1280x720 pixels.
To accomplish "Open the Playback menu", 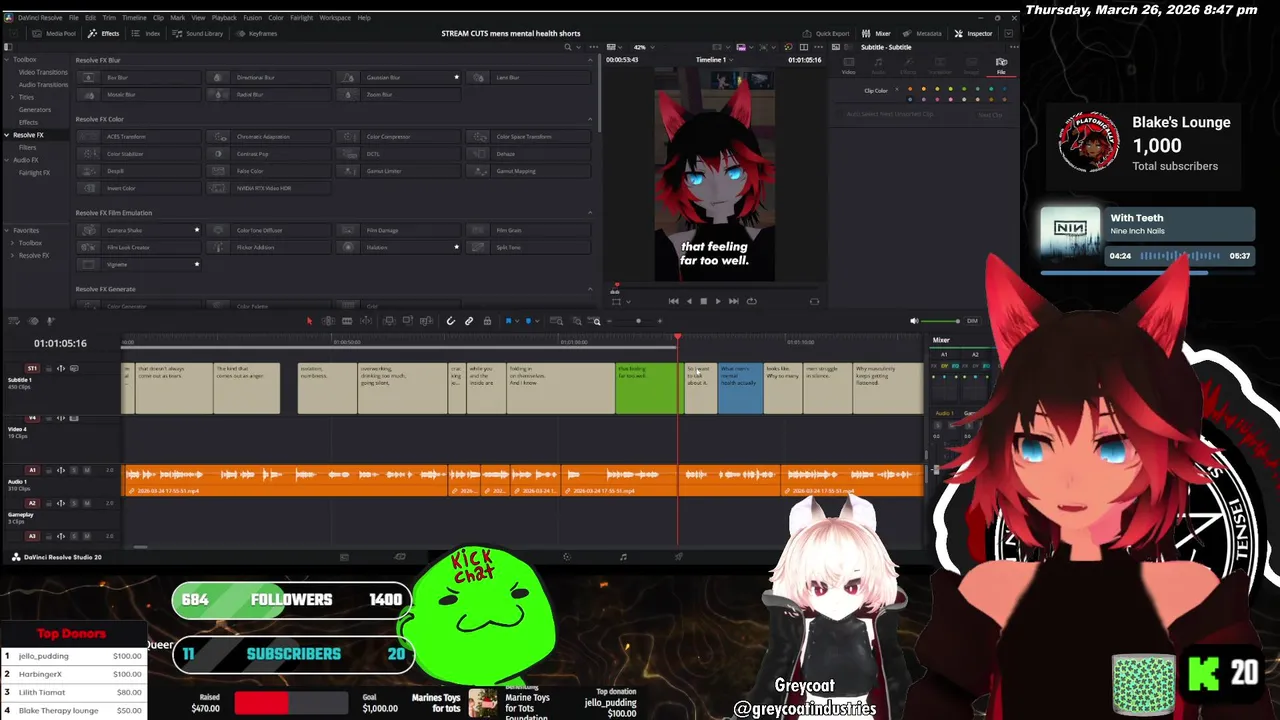I will coord(224,17).
